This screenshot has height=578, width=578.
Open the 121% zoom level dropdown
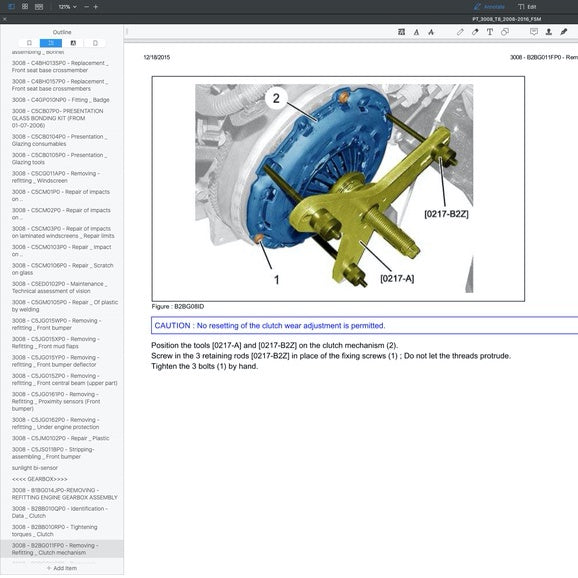click(67, 7)
